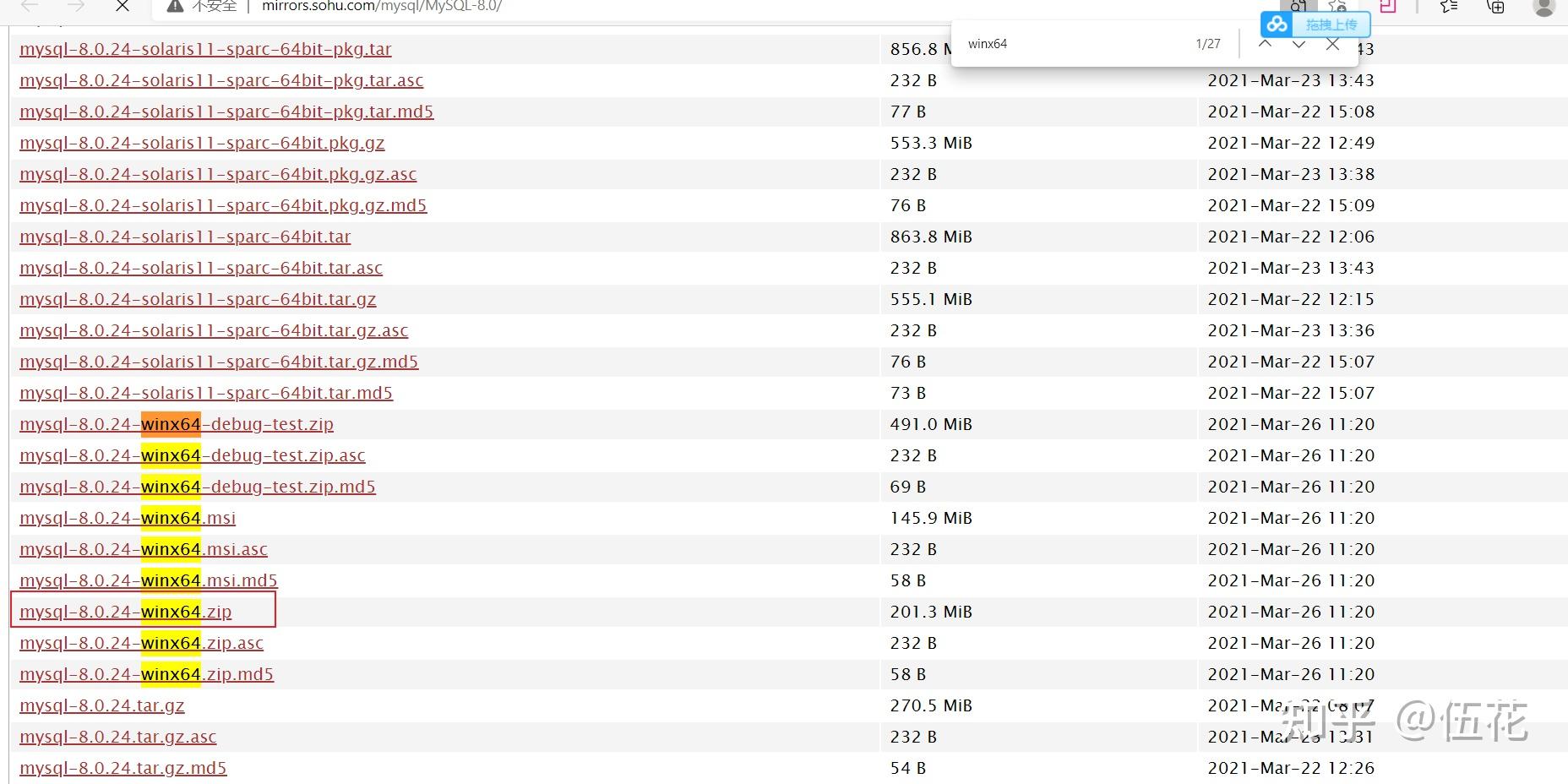Open the Collections icon

(1495, 7)
